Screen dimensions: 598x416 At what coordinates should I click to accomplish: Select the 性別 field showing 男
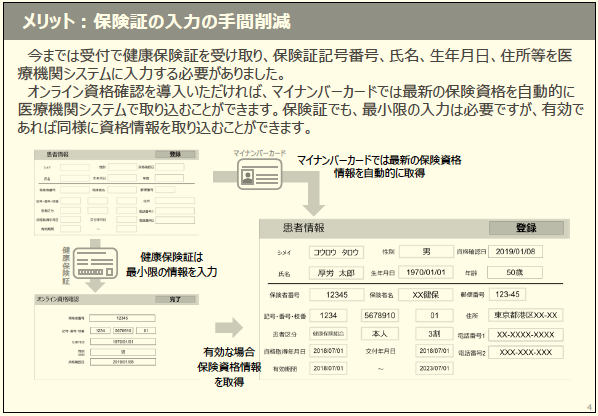click(x=426, y=252)
